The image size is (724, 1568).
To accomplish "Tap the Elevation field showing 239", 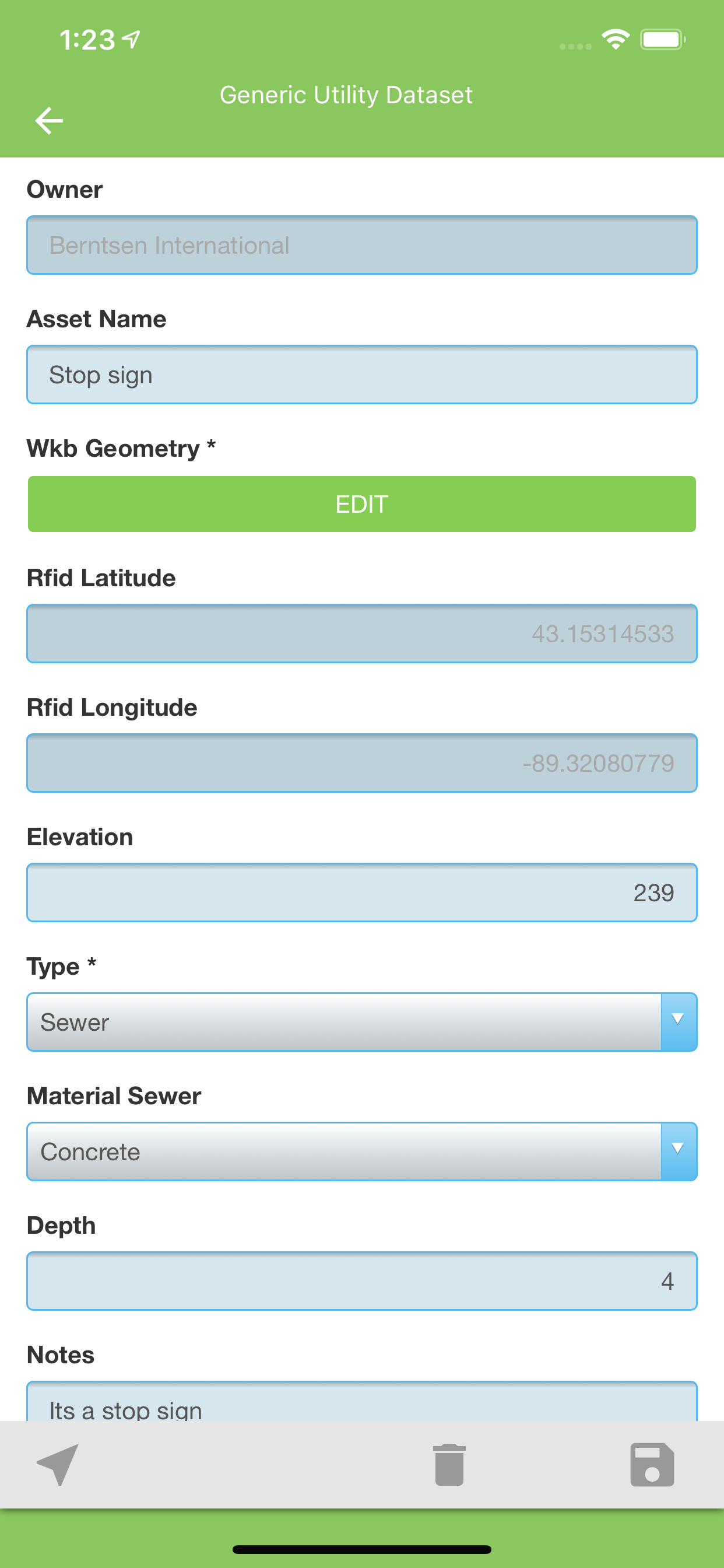I will point(362,892).
